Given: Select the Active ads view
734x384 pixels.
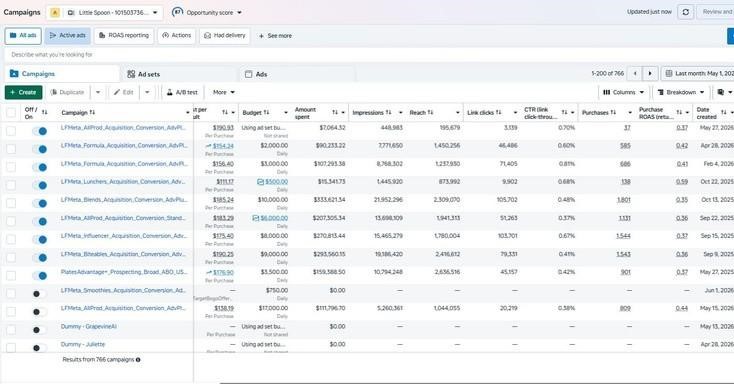Looking at the screenshot, I should (68, 36).
